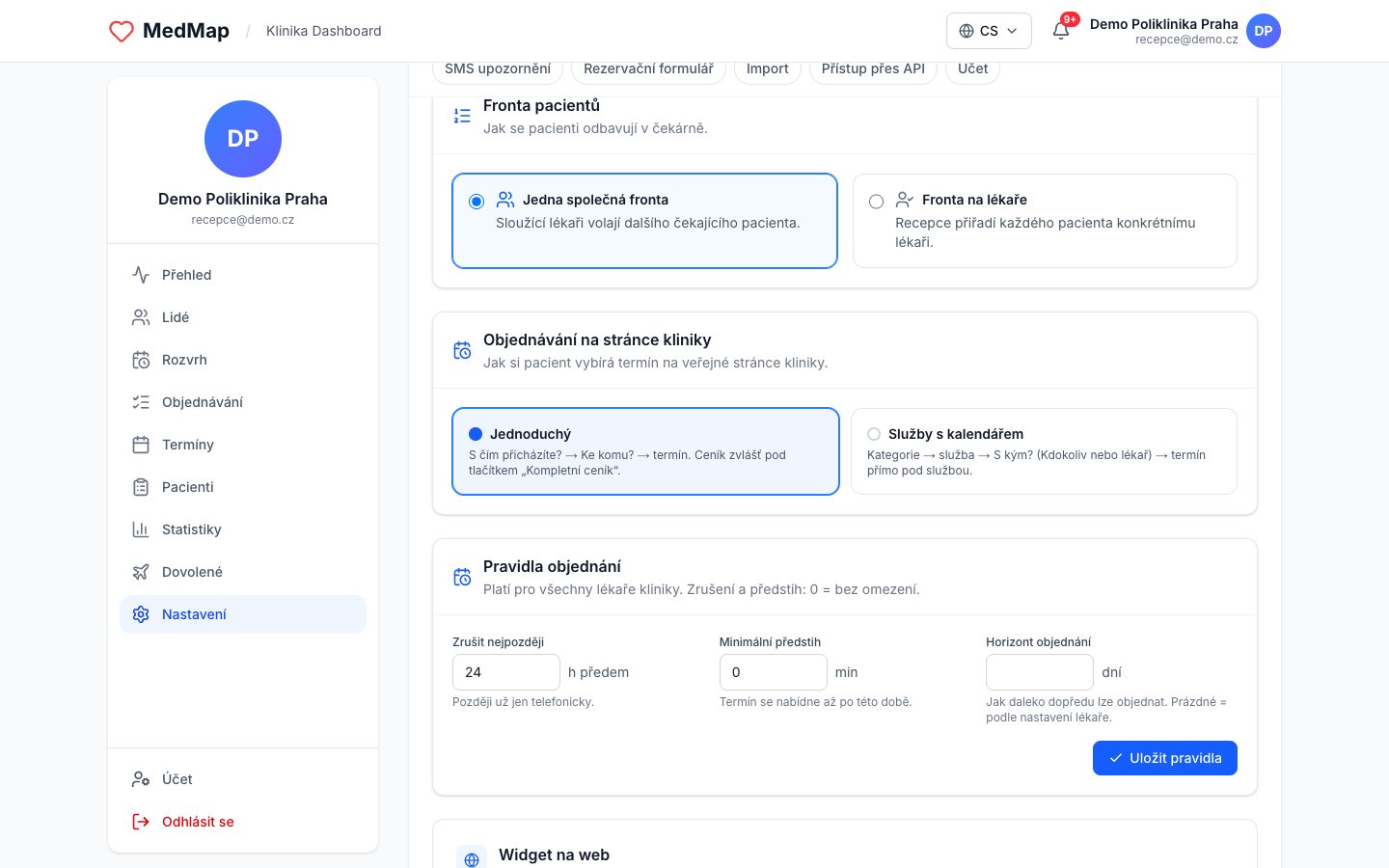This screenshot has width=1389, height=868.
Task: Choose Služby s kalendářem booking mode
Action: coord(1044,451)
